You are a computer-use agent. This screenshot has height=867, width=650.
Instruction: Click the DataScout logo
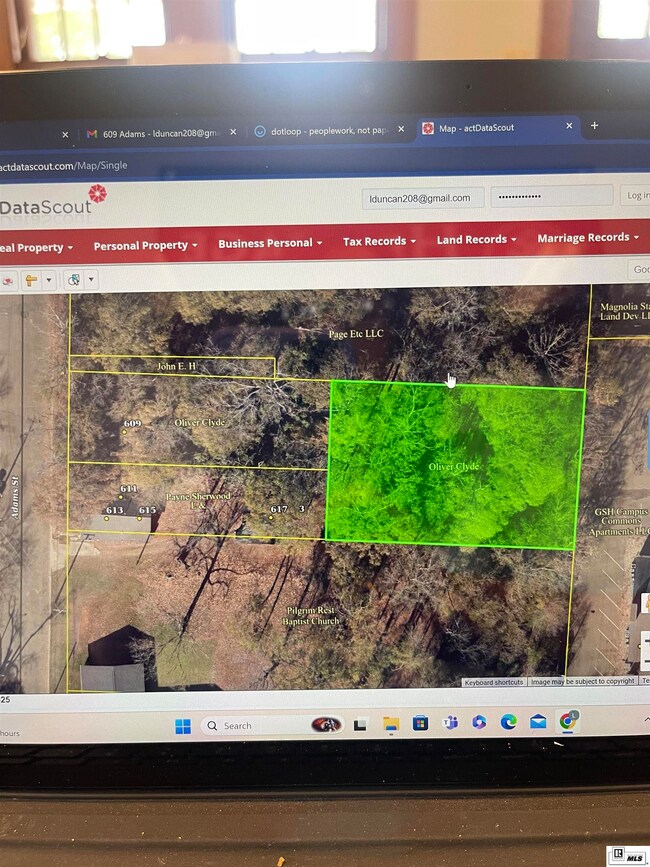tap(53, 202)
